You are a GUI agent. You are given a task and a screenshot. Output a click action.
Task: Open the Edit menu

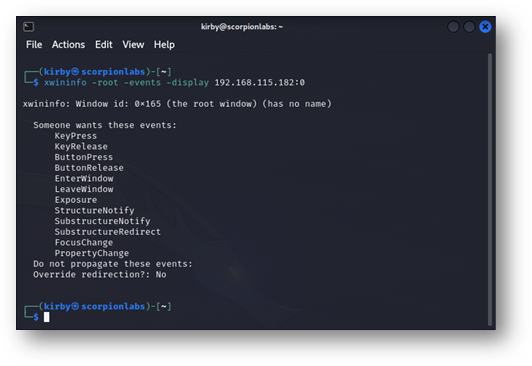pyautogui.click(x=103, y=44)
